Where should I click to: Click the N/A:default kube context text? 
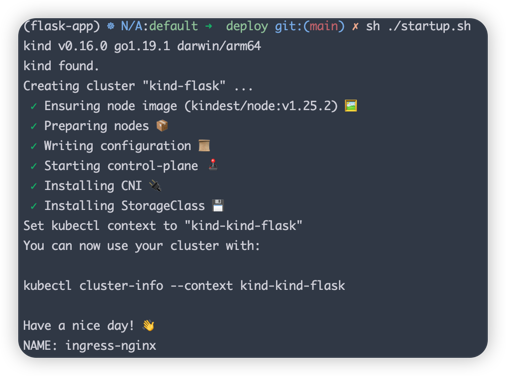[159, 26]
